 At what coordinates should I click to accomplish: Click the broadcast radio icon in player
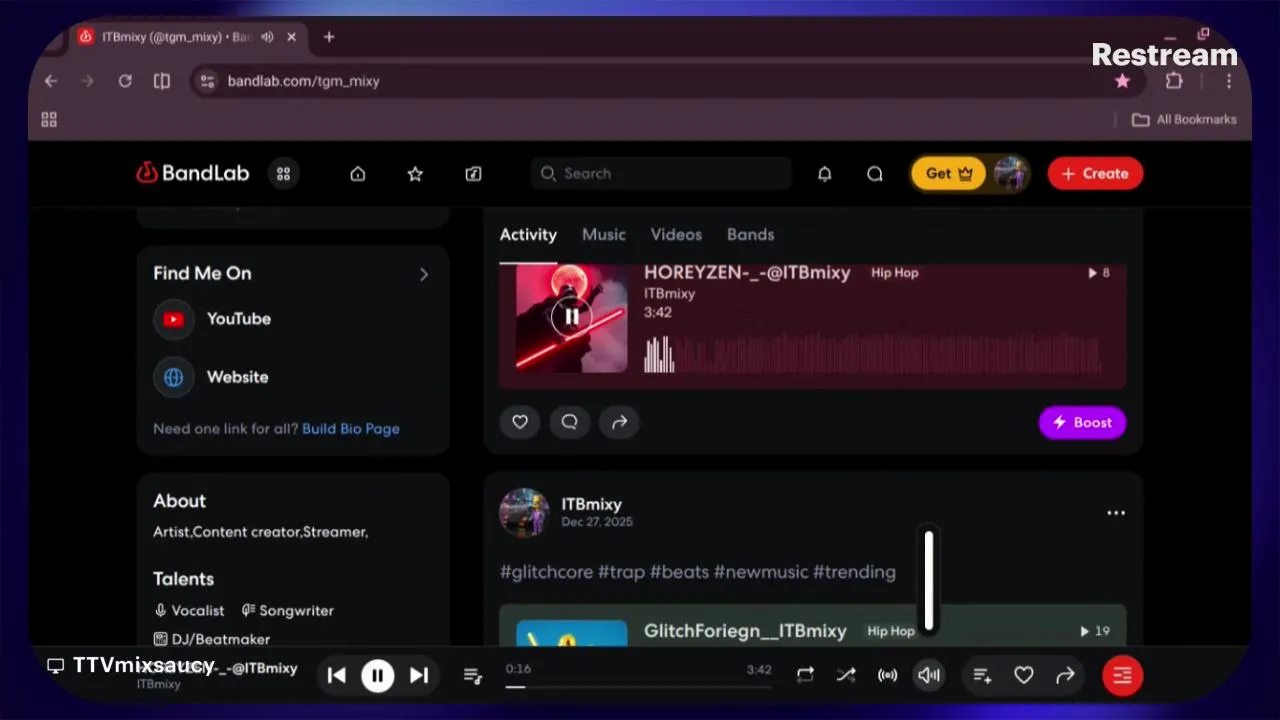point(887,676)
